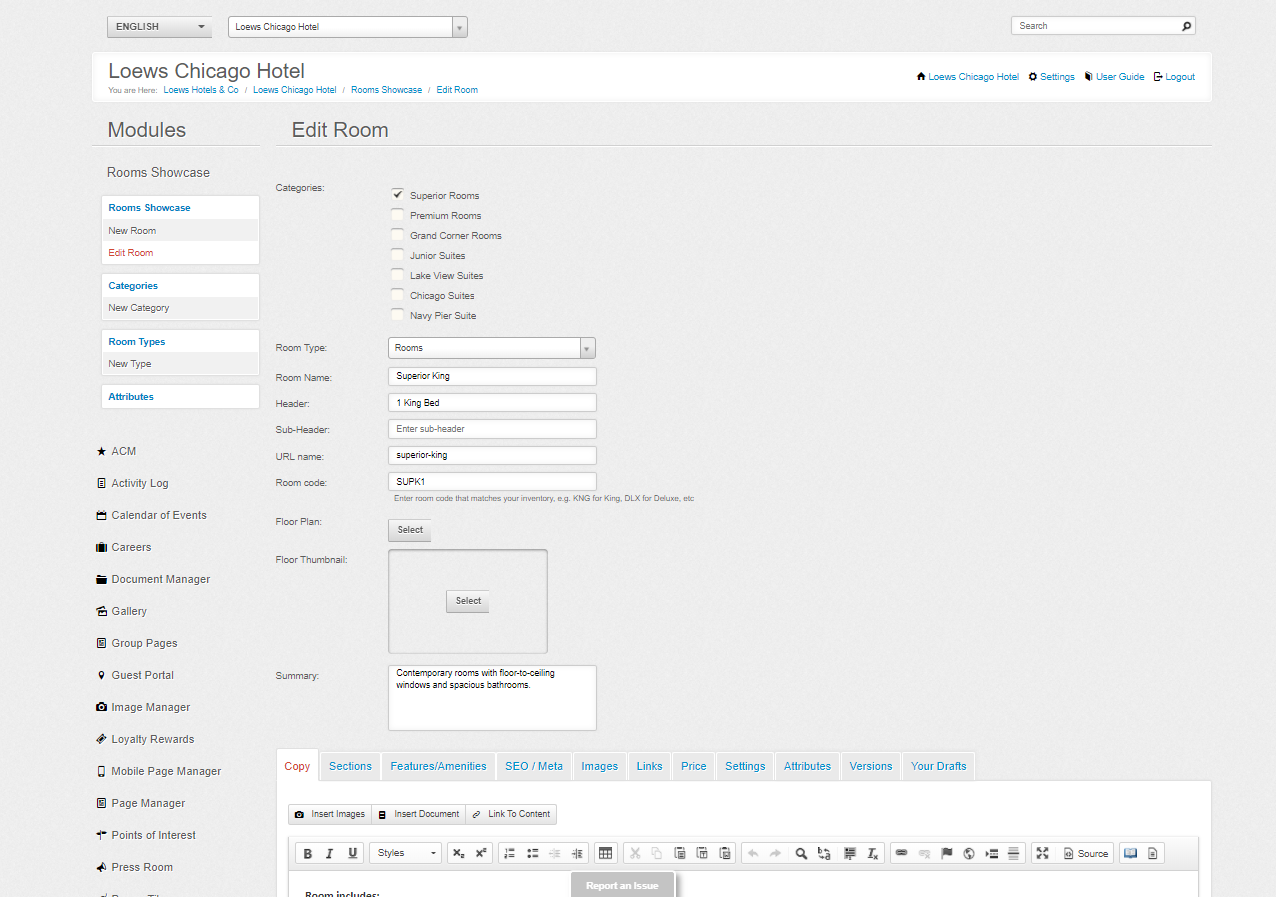Toggle underline formatting in editor

point(352,853)
